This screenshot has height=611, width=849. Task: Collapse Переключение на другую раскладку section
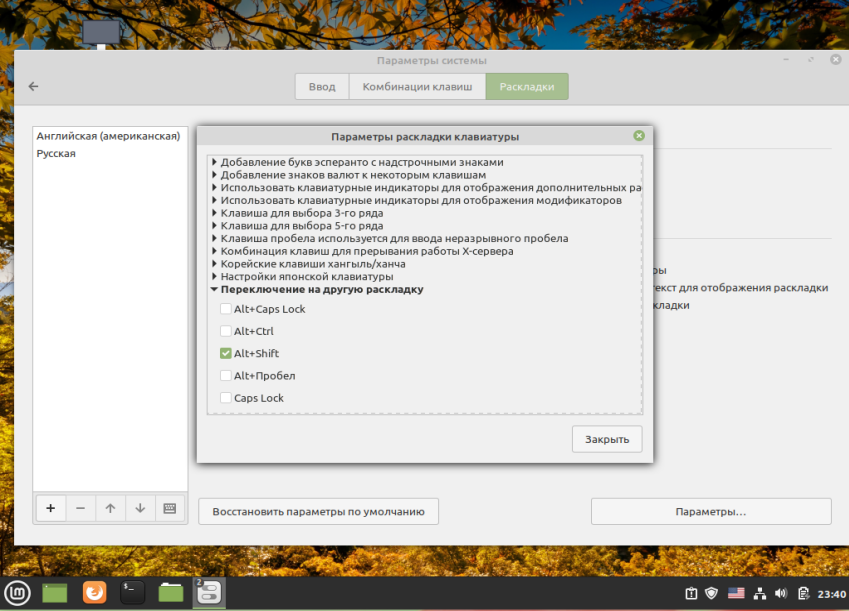214,289
